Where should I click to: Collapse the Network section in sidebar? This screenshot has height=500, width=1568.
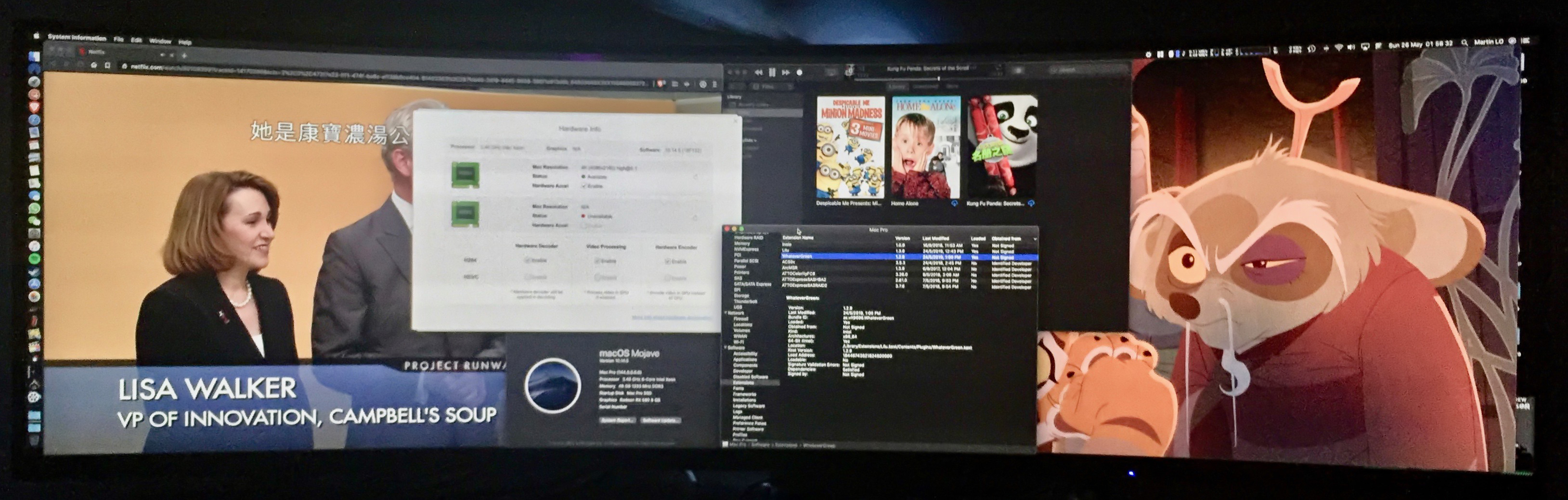(x=726, y=313)
